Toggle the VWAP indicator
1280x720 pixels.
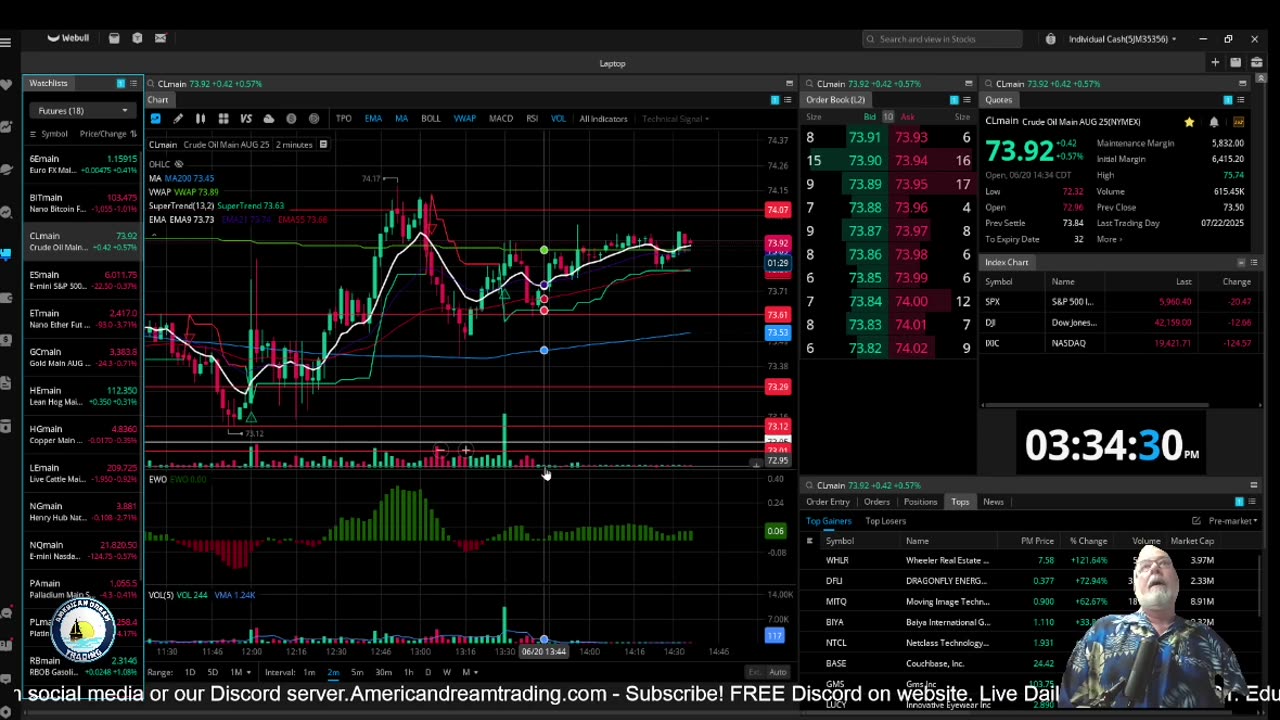pos(464,119)
